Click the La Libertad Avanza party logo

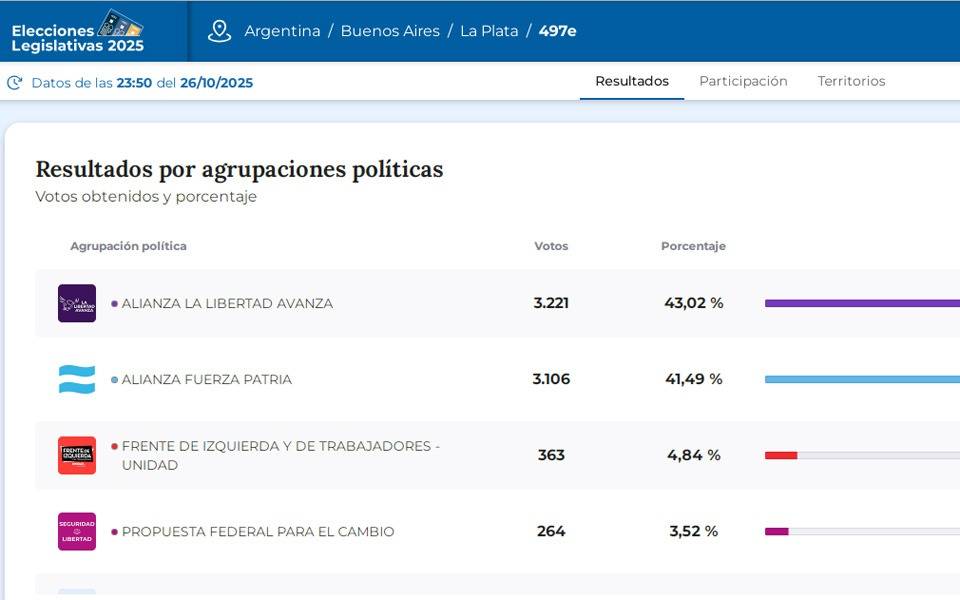(77, 303)
